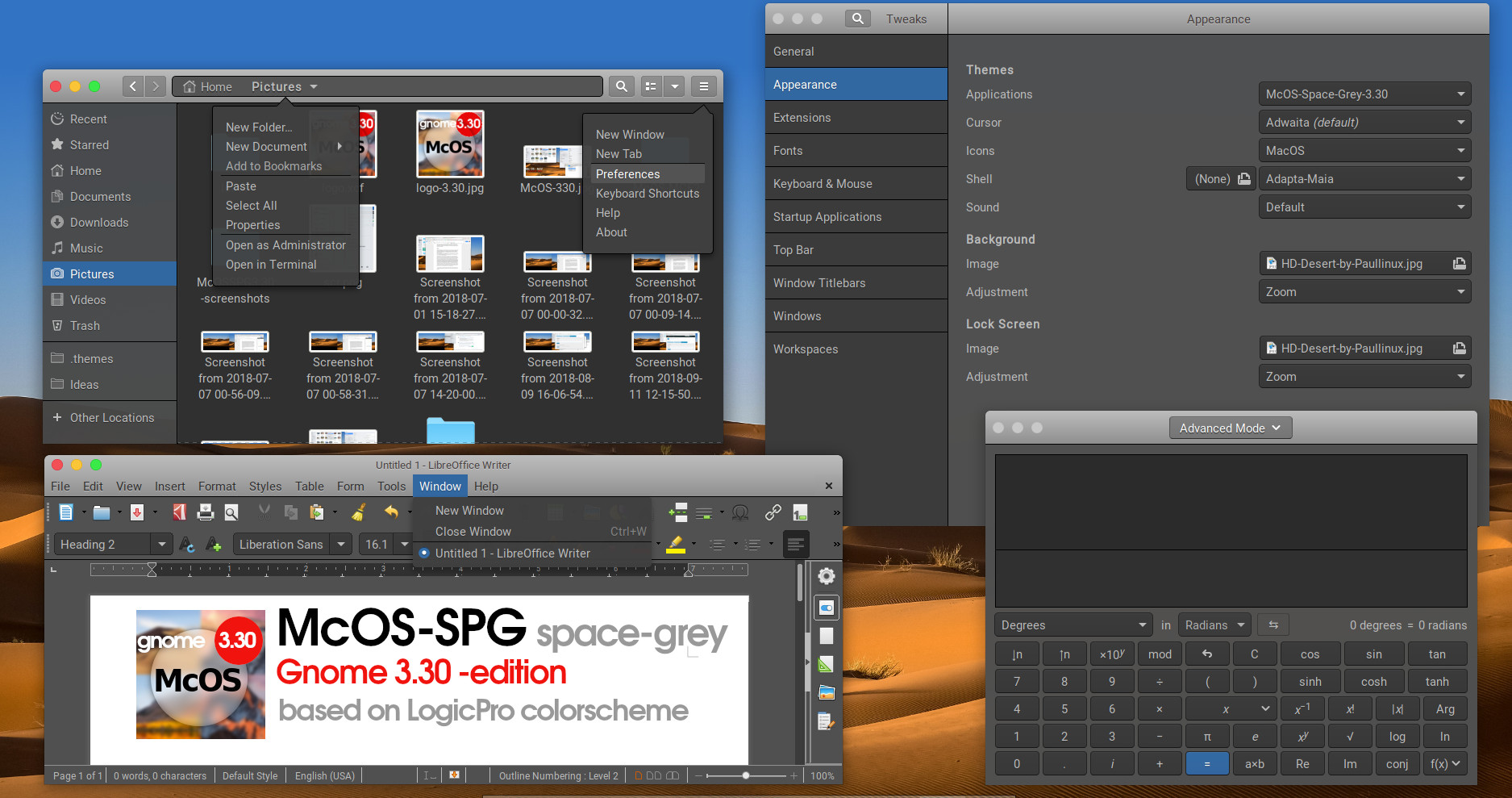
Task: Click the Print icon in Writer toolbar
Action: [x=206, y=512]
